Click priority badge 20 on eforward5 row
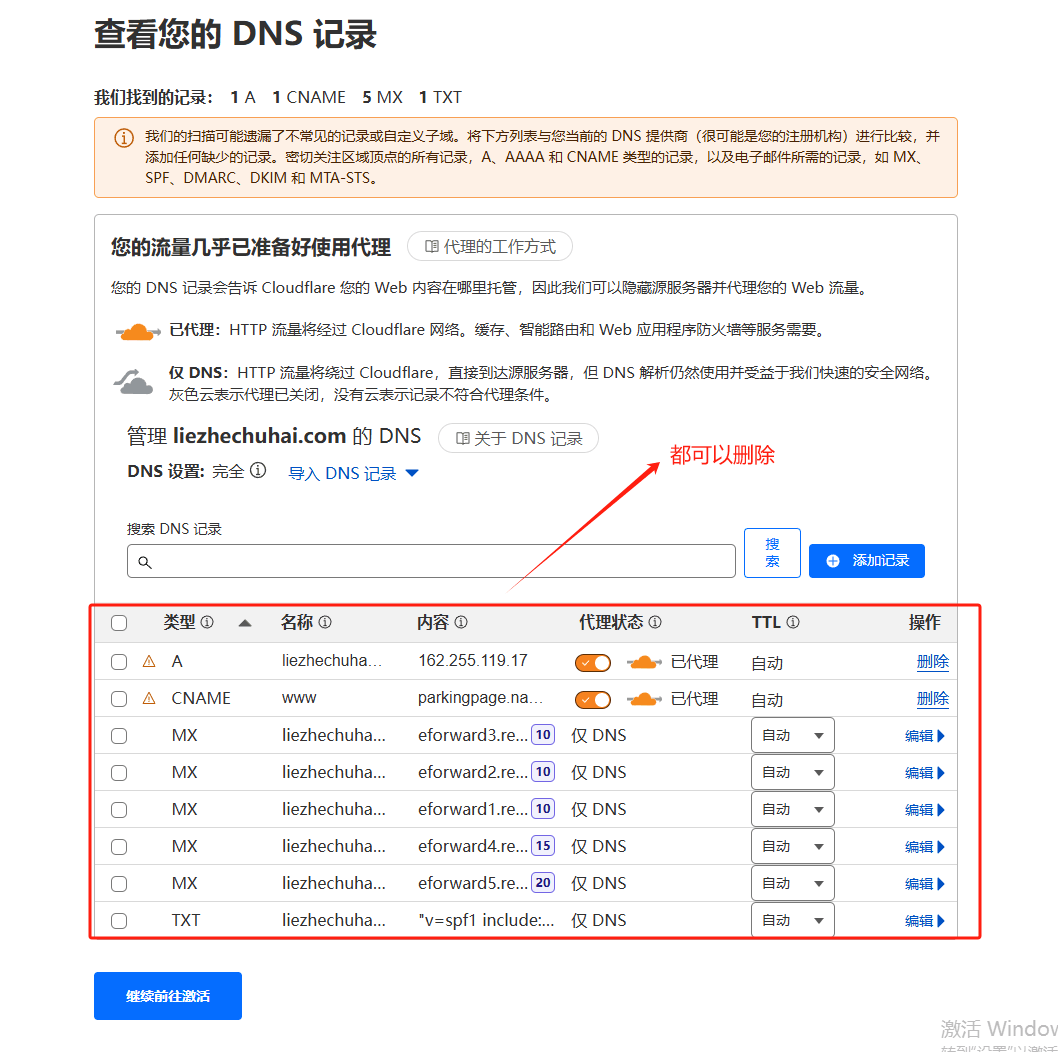 (x=543, y=883)
